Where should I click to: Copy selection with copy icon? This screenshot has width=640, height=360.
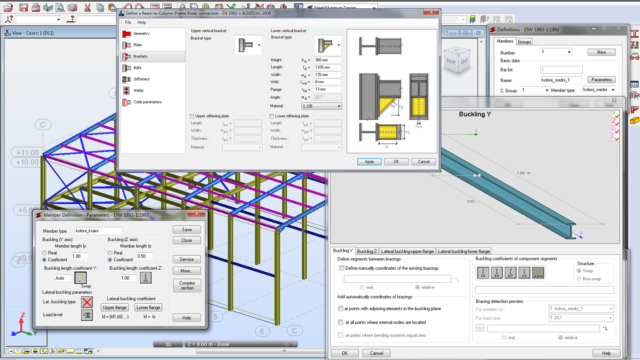coord(99,7)
